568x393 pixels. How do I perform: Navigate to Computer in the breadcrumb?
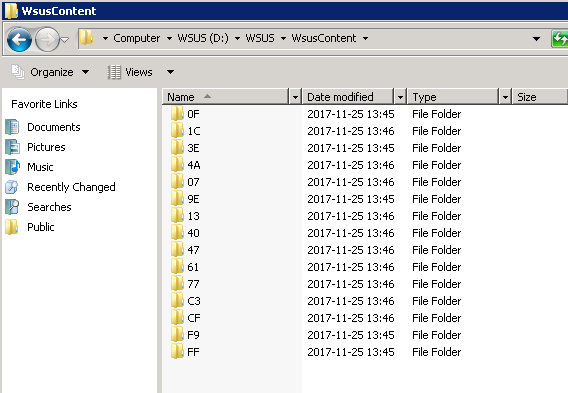click(137, 38)
